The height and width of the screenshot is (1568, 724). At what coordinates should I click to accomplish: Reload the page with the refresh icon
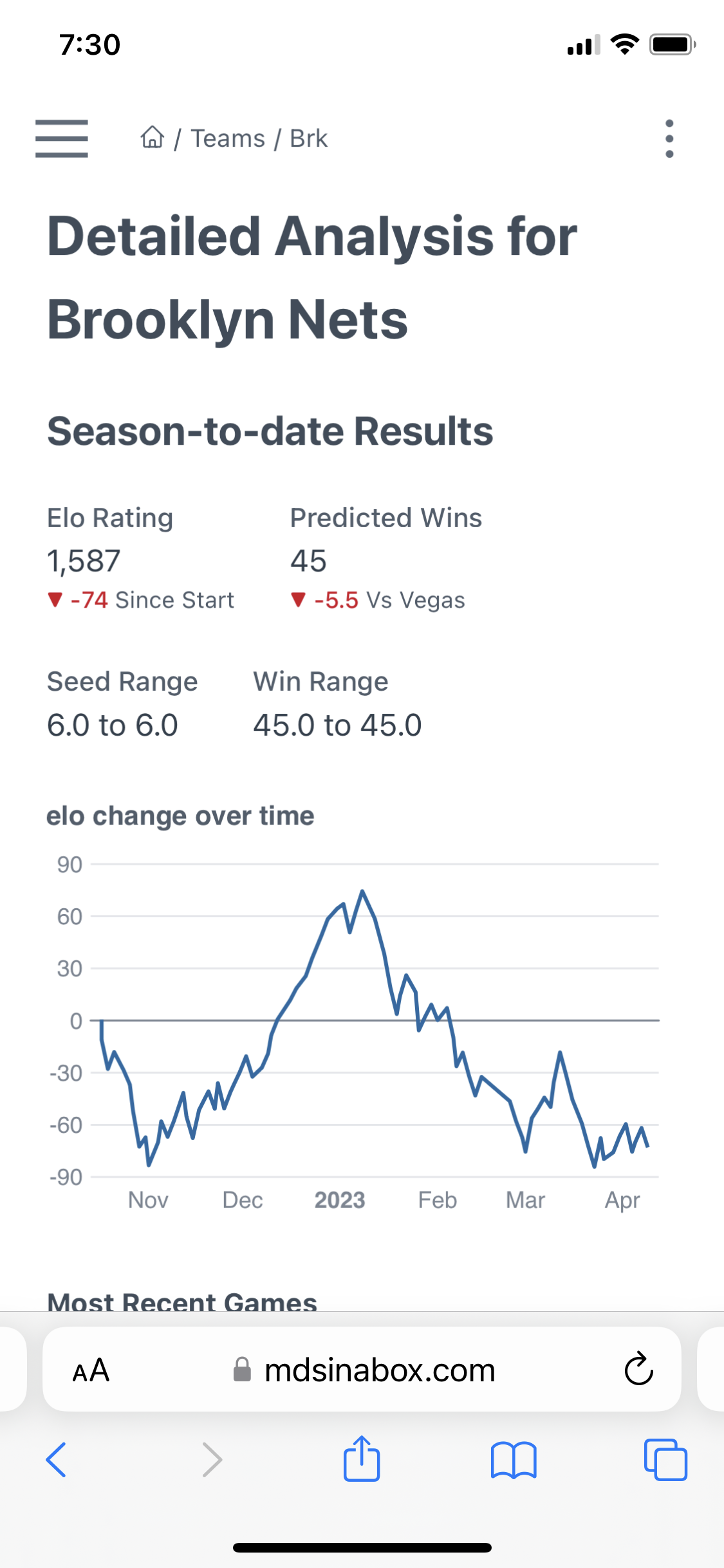[636, 1370]
